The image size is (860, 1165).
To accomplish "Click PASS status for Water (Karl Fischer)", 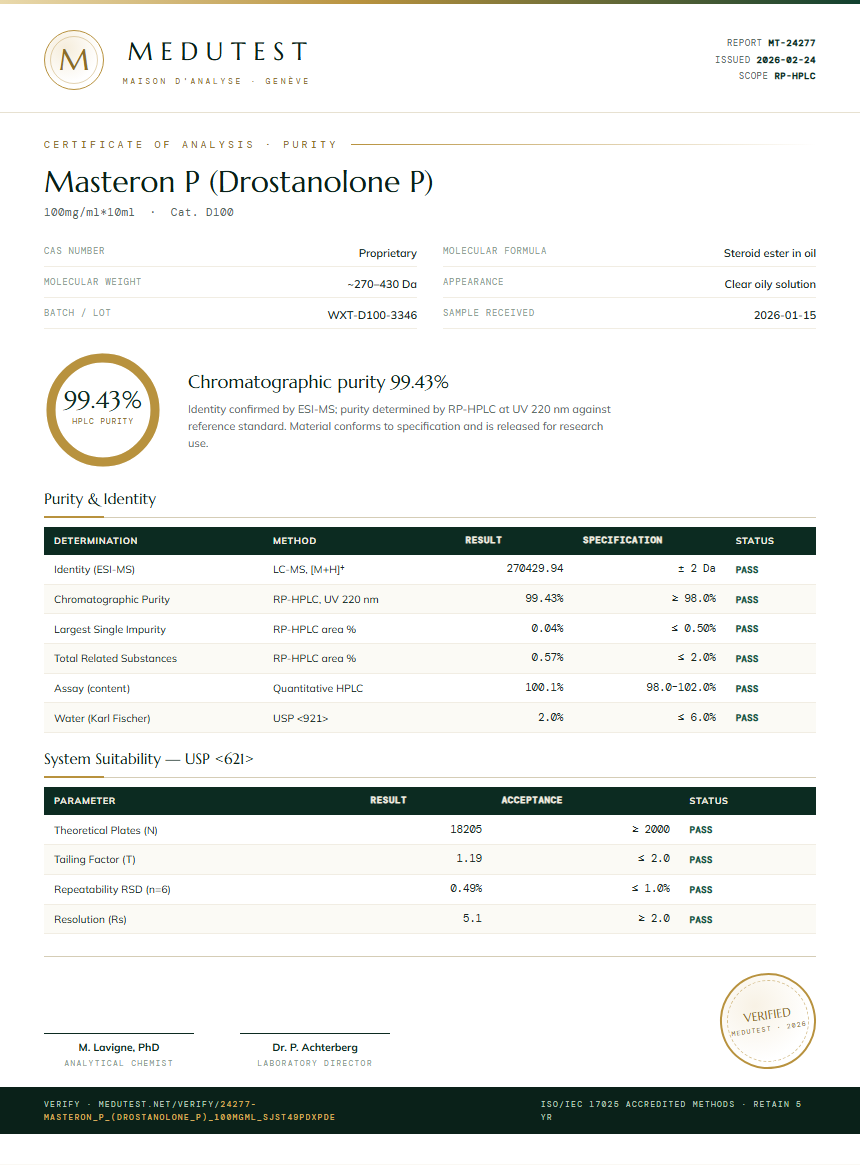I will coord(747,718).
